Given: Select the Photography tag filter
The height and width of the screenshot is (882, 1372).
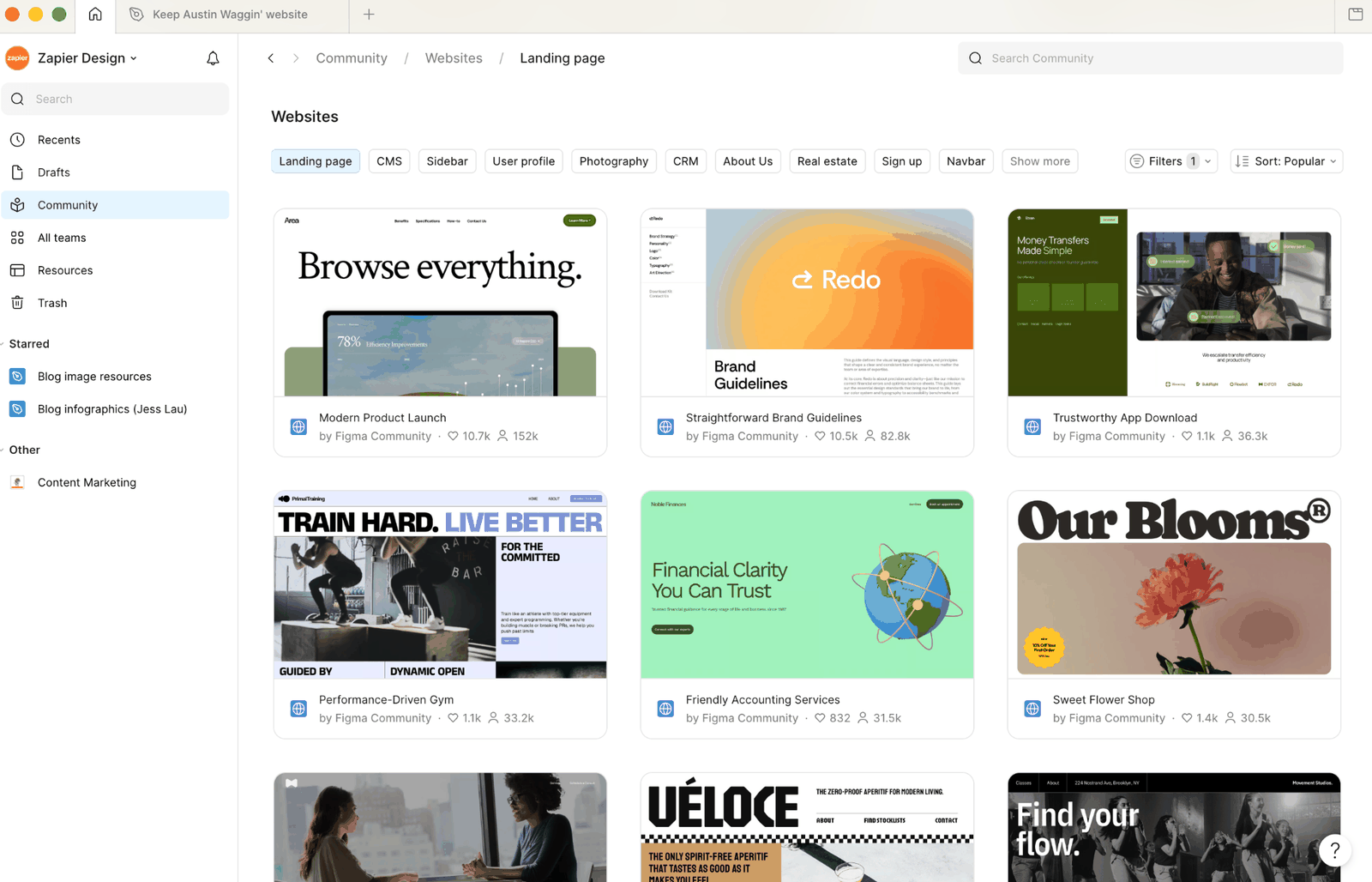Looking at the screenshot, I should click(x=614, y=161).
